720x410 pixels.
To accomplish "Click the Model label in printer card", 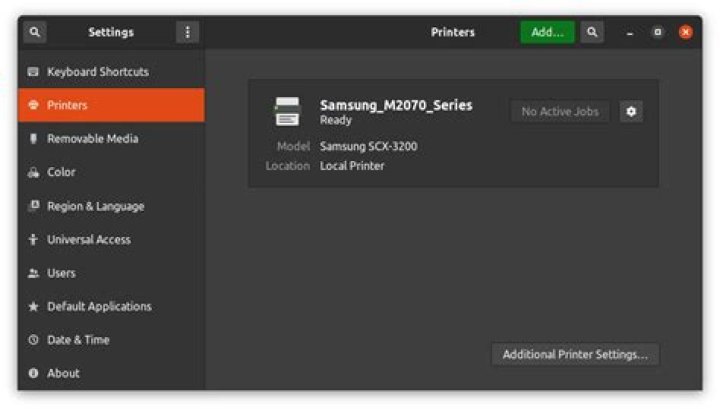I will click(293, 146).
